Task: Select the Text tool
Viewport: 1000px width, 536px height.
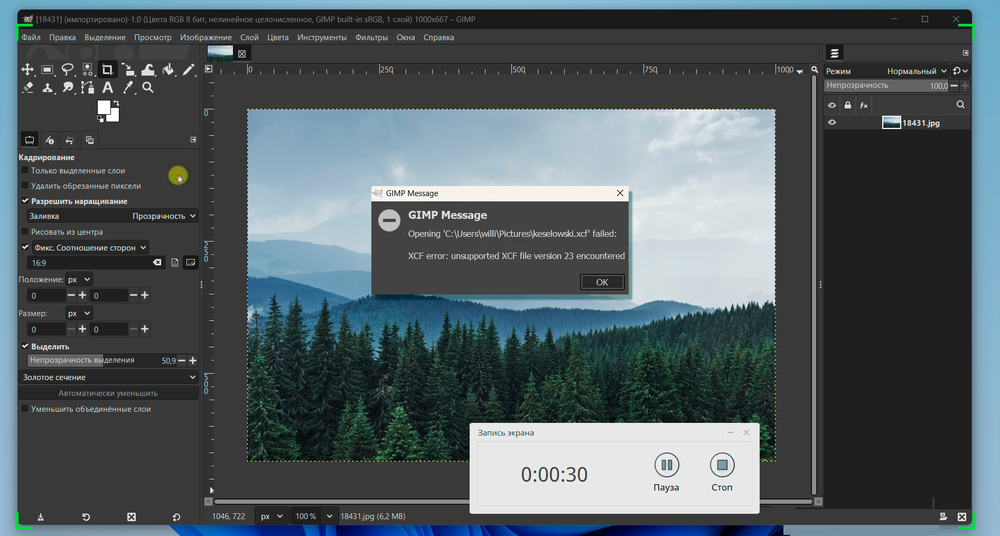Action: 108,87
